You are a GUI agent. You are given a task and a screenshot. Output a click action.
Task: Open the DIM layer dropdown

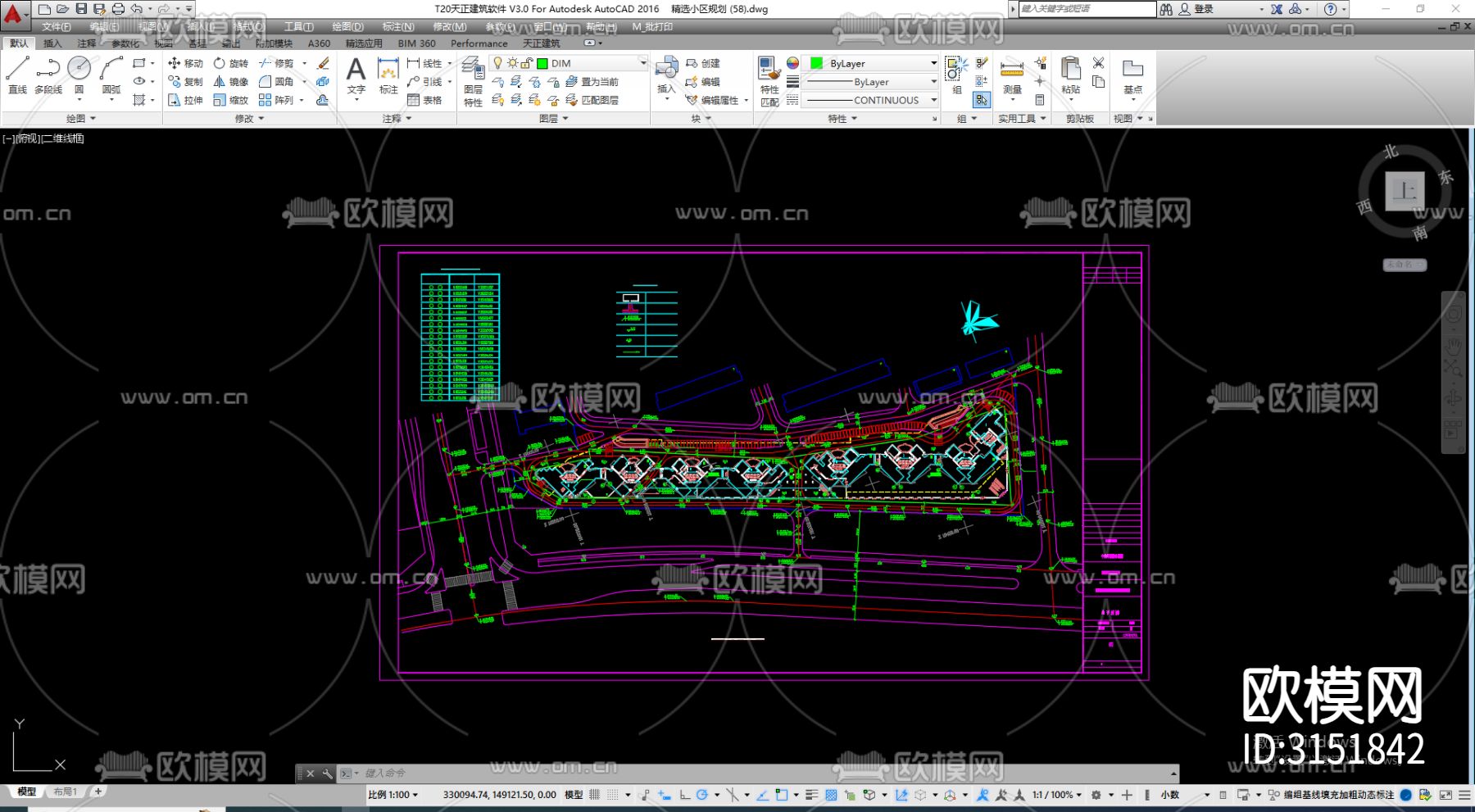click(x=642, y=63)
